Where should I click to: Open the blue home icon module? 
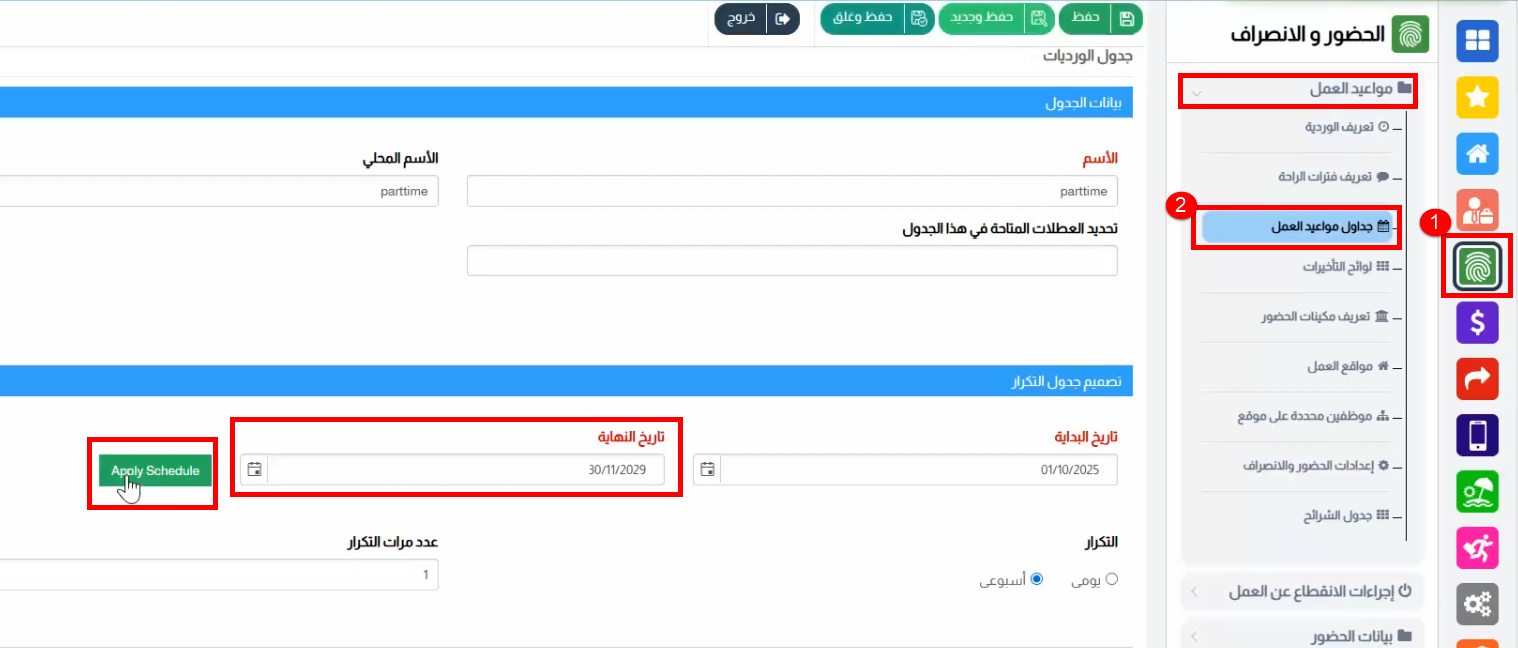(x=1477, y=153)
